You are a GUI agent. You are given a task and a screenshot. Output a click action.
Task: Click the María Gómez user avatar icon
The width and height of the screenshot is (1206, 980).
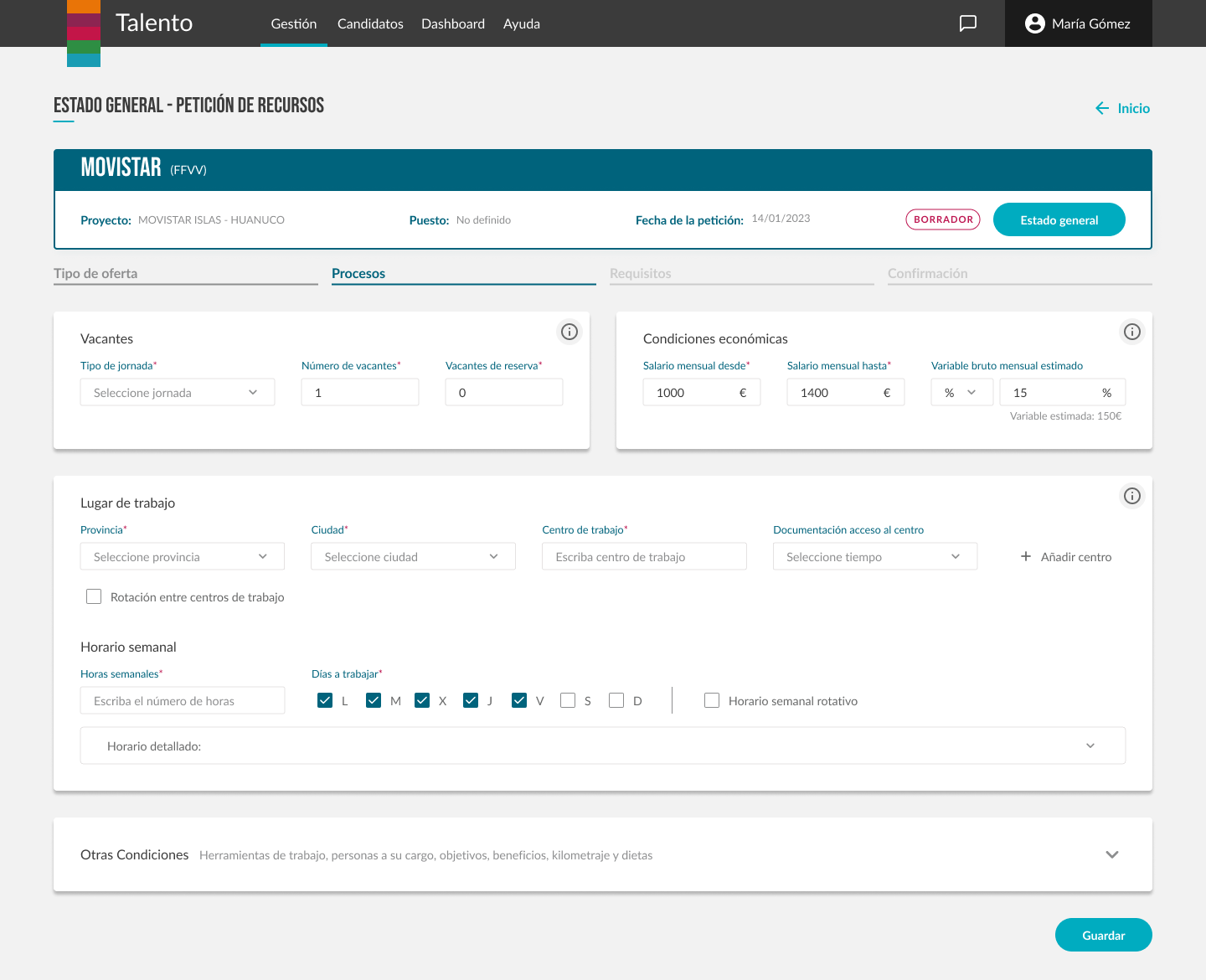pos(1035,23)
